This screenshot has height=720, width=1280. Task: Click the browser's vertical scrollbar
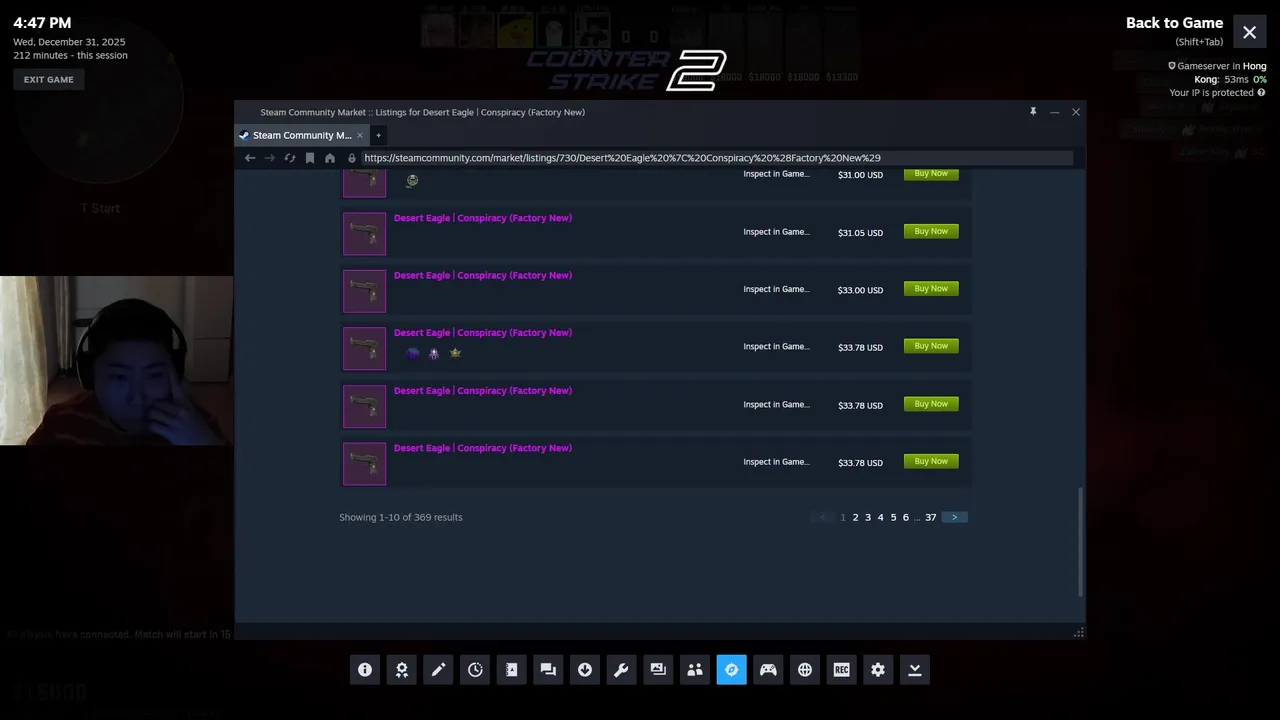(1080, 542)
